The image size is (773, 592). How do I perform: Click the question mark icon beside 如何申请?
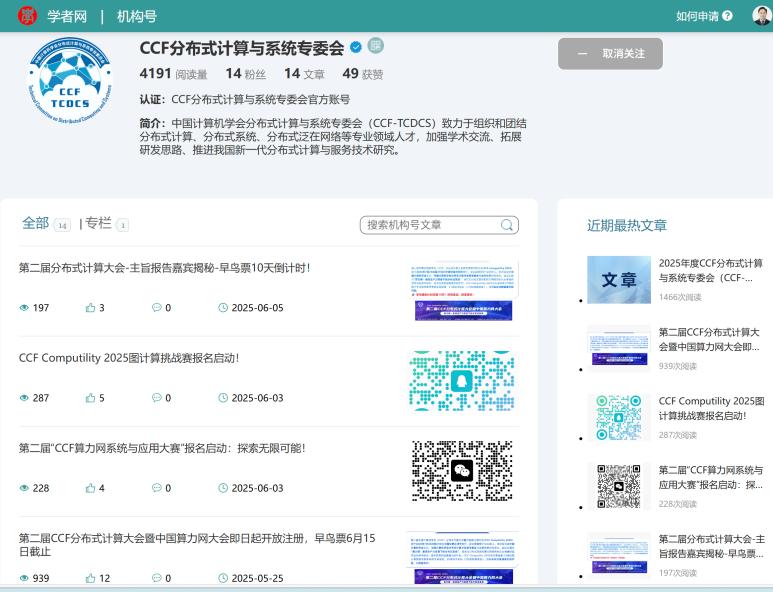point(727,16)
